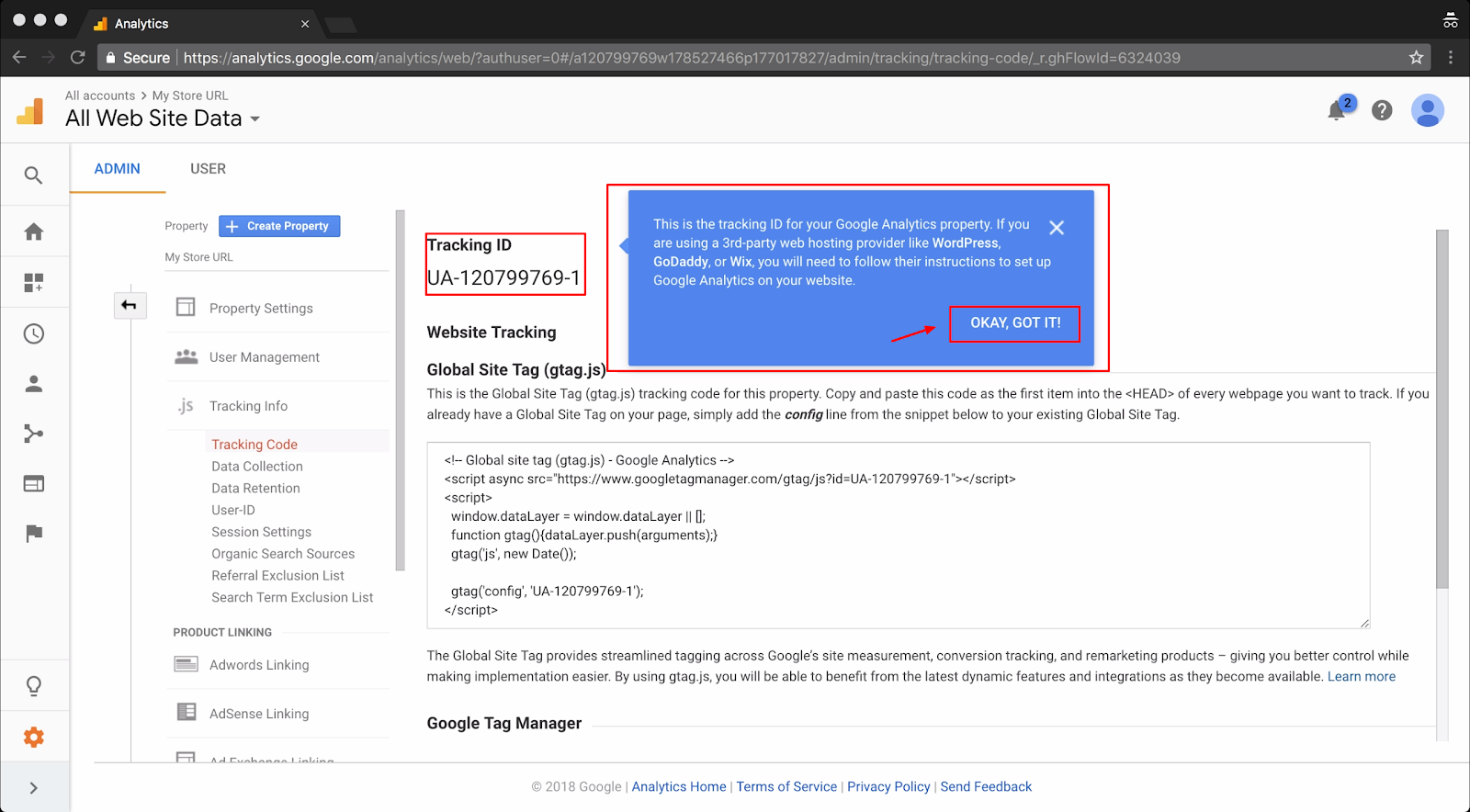
Task: Open Conversions flag icon in sidebar
Action: coord(34,534)
